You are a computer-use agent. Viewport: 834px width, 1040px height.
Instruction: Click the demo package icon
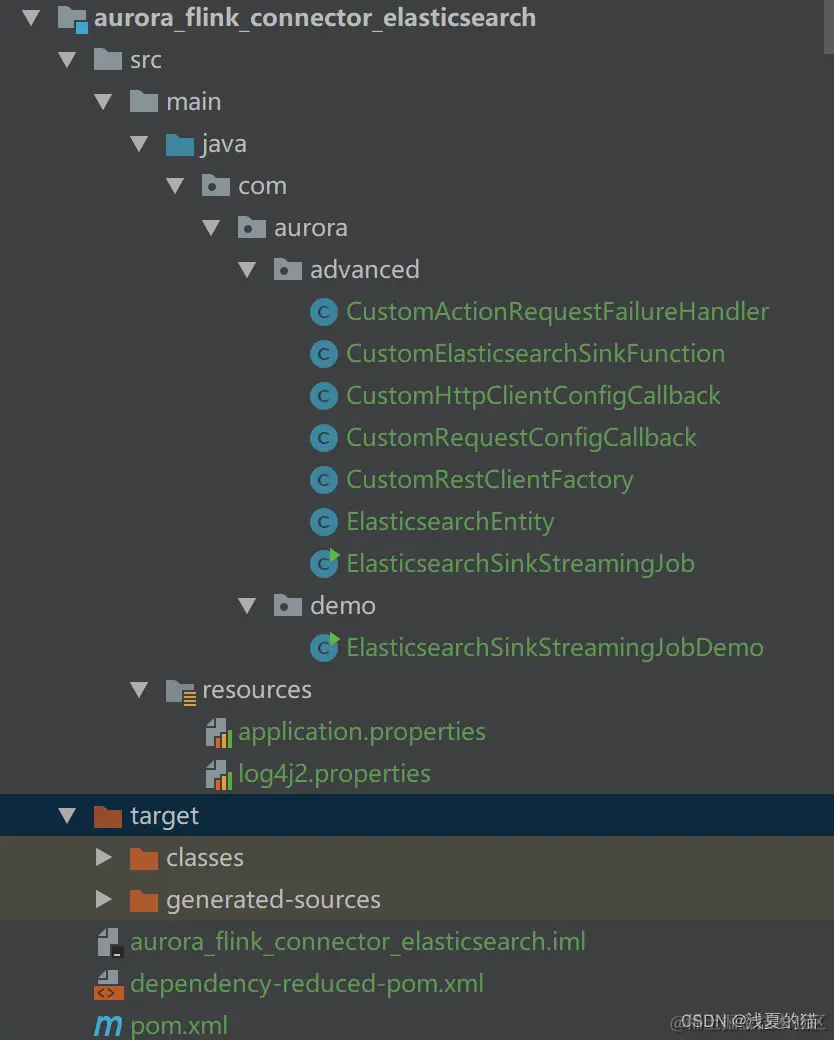[287, 606]
